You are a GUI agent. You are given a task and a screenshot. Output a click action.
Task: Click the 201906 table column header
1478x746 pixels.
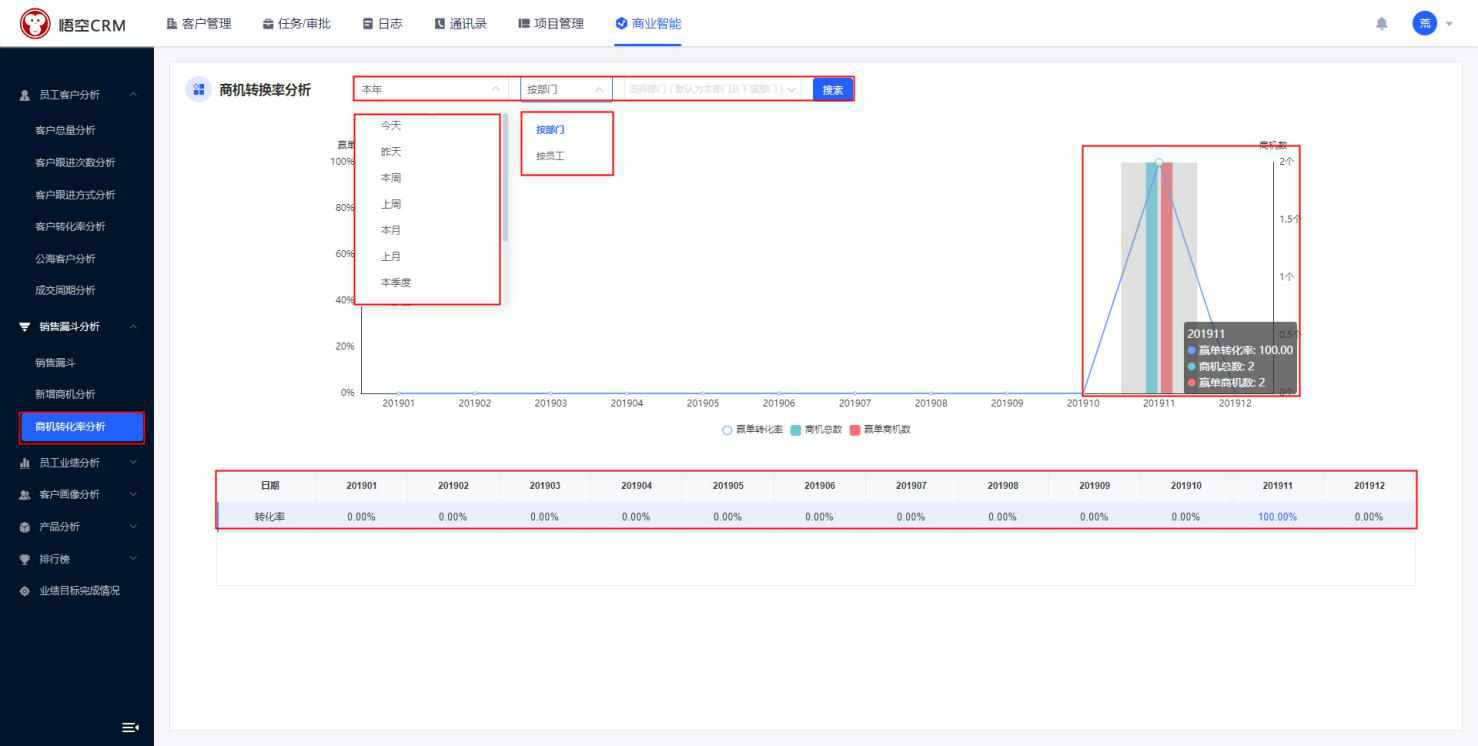pos(819,485)
